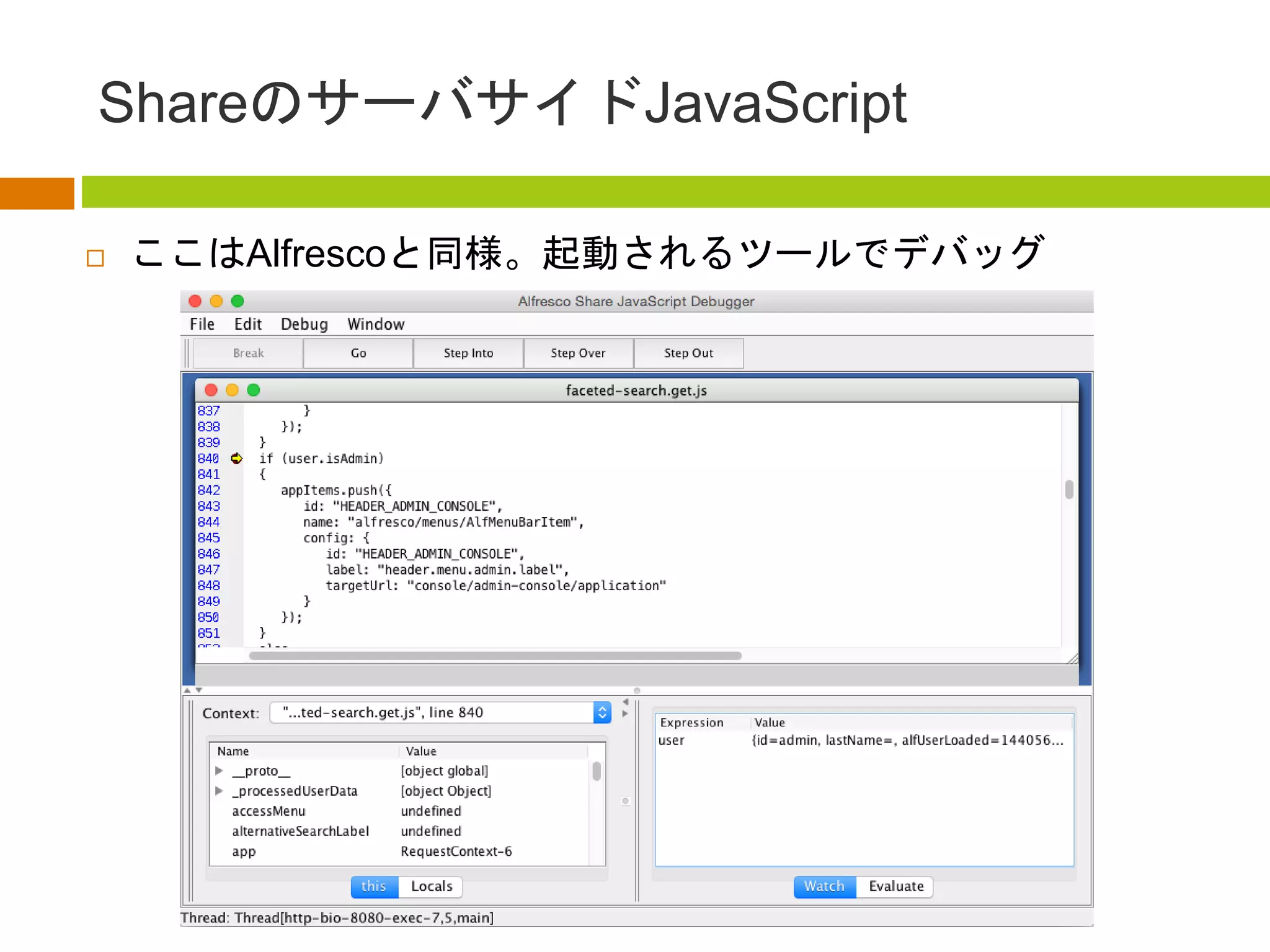
Task: Open the Edit menu
Action: pyautogui.click(x=247, y=324)
